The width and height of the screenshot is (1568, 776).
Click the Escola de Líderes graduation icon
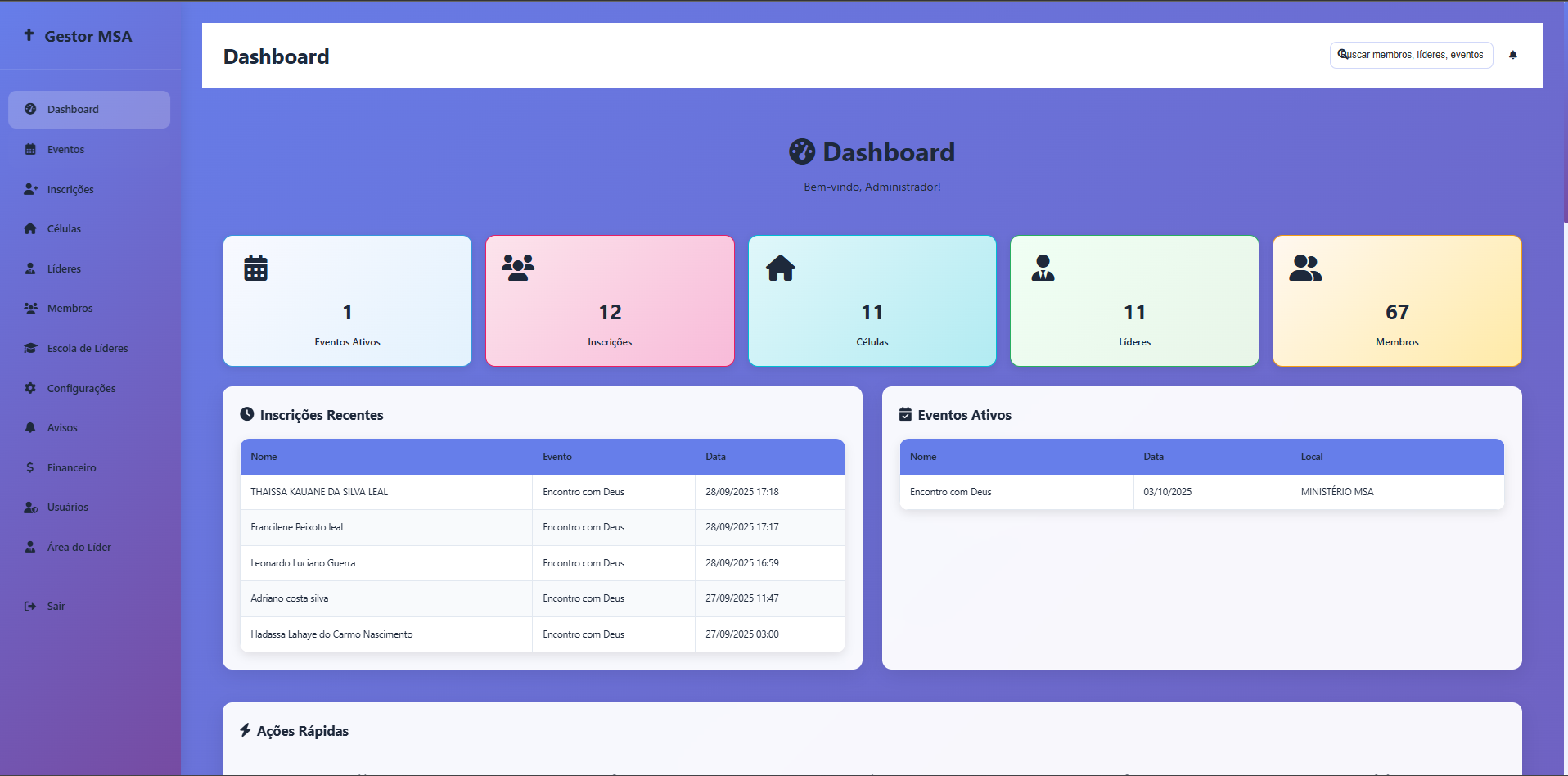click(x=30, y=348)
